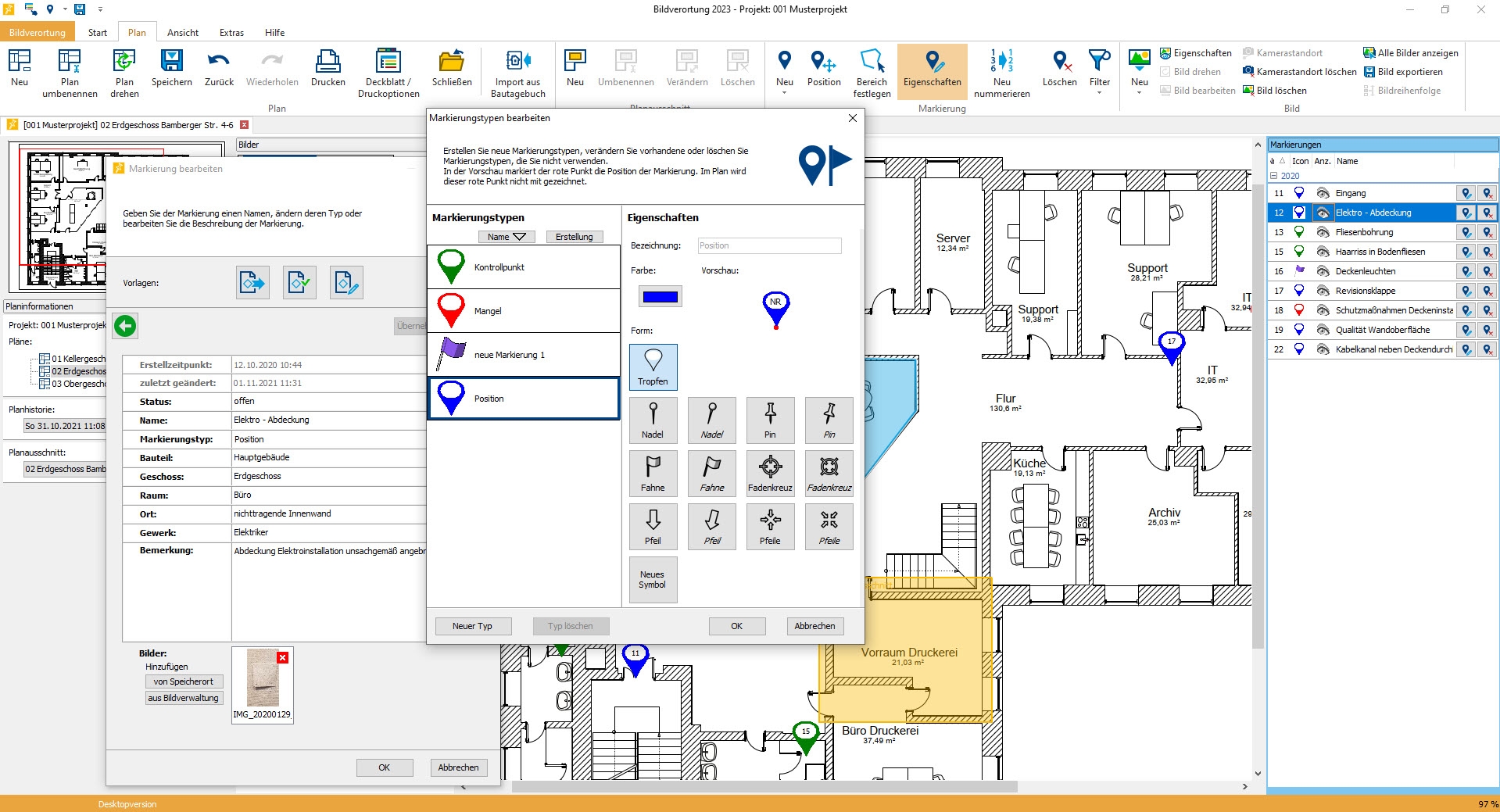
Task: Toggle visibility eye for Schutzmaßnahmen Deckeninsta
Action: 1323,310
